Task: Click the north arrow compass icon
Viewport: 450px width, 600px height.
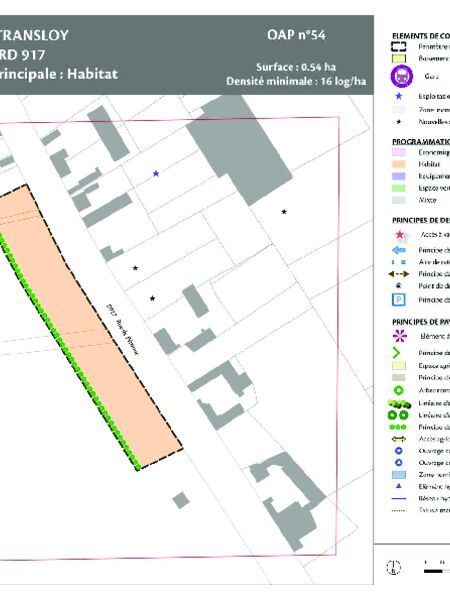Action: coord(393,567)
